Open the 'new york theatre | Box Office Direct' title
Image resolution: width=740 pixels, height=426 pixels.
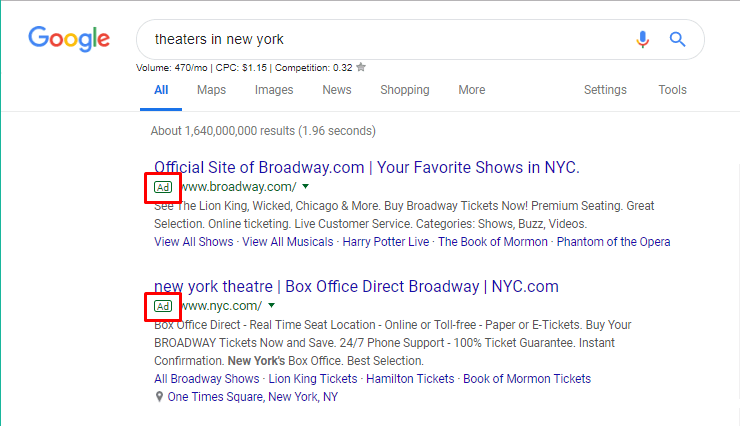[x=356, y=286]
